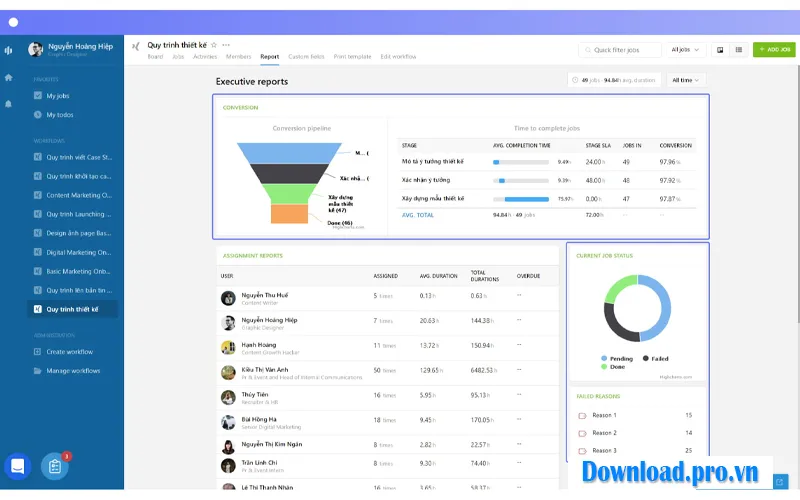Click Nguyễn Hoàng Hiệp profile avatar in sidebar

pos(35,49)
